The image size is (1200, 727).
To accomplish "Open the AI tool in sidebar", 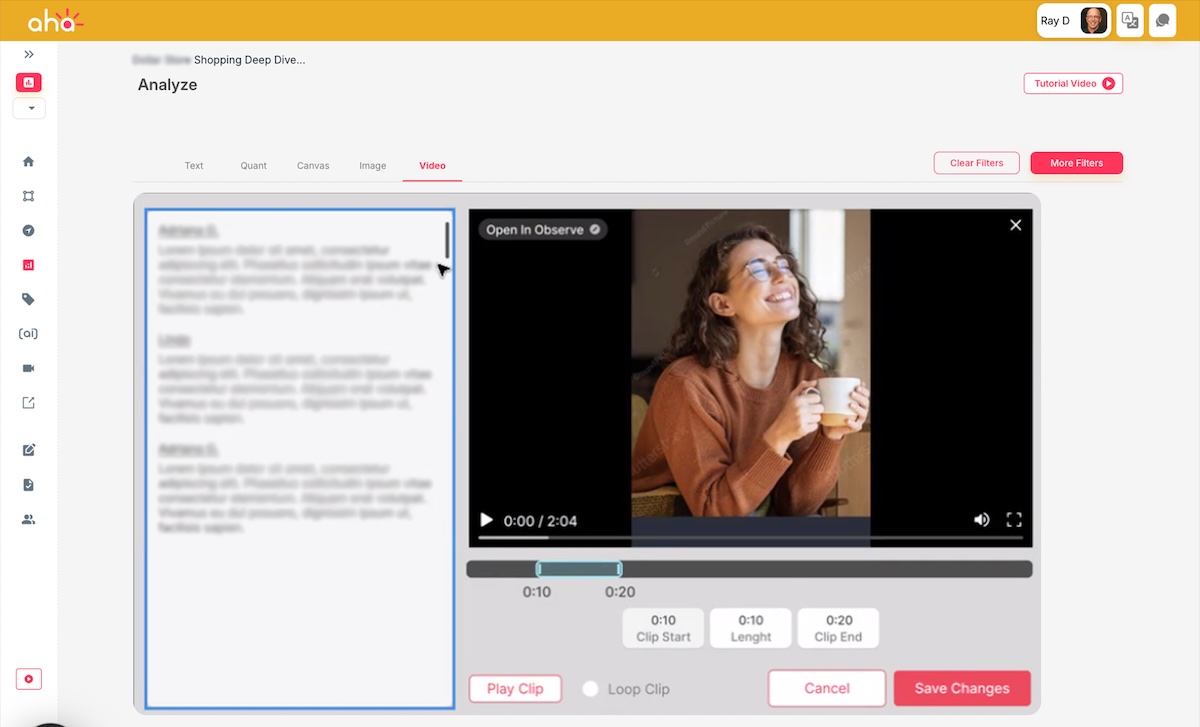I will pyautogui.click(x=28, y=334).
